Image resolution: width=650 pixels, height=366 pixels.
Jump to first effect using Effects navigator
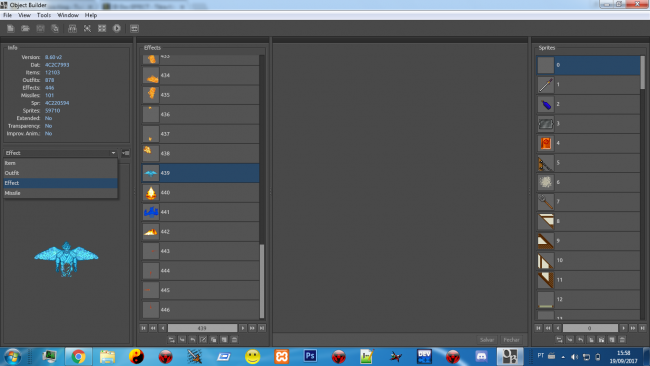[143, 328]
